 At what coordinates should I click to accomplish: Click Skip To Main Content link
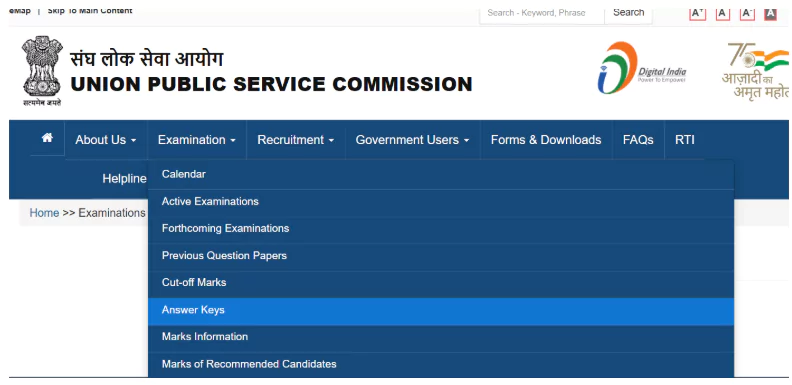point(90,11)
